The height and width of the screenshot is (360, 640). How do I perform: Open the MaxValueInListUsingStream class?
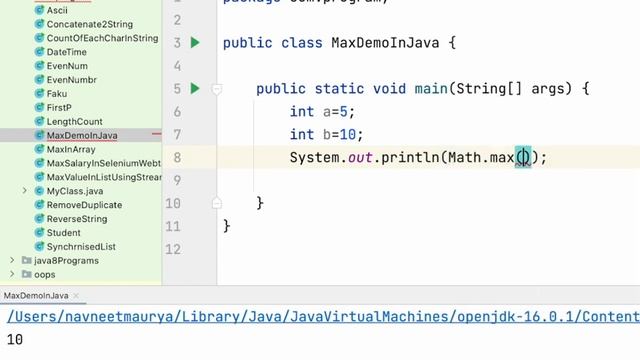[x=104, y=177]
